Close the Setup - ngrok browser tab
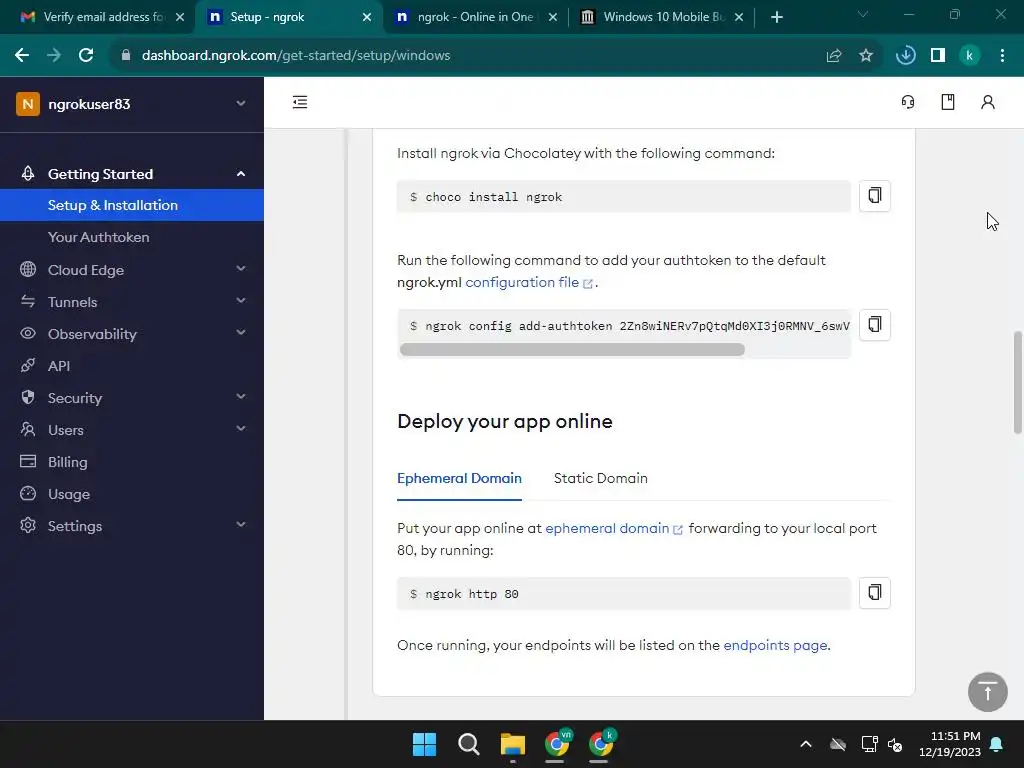Screen dimensions: 1024x768 (367, 17)
